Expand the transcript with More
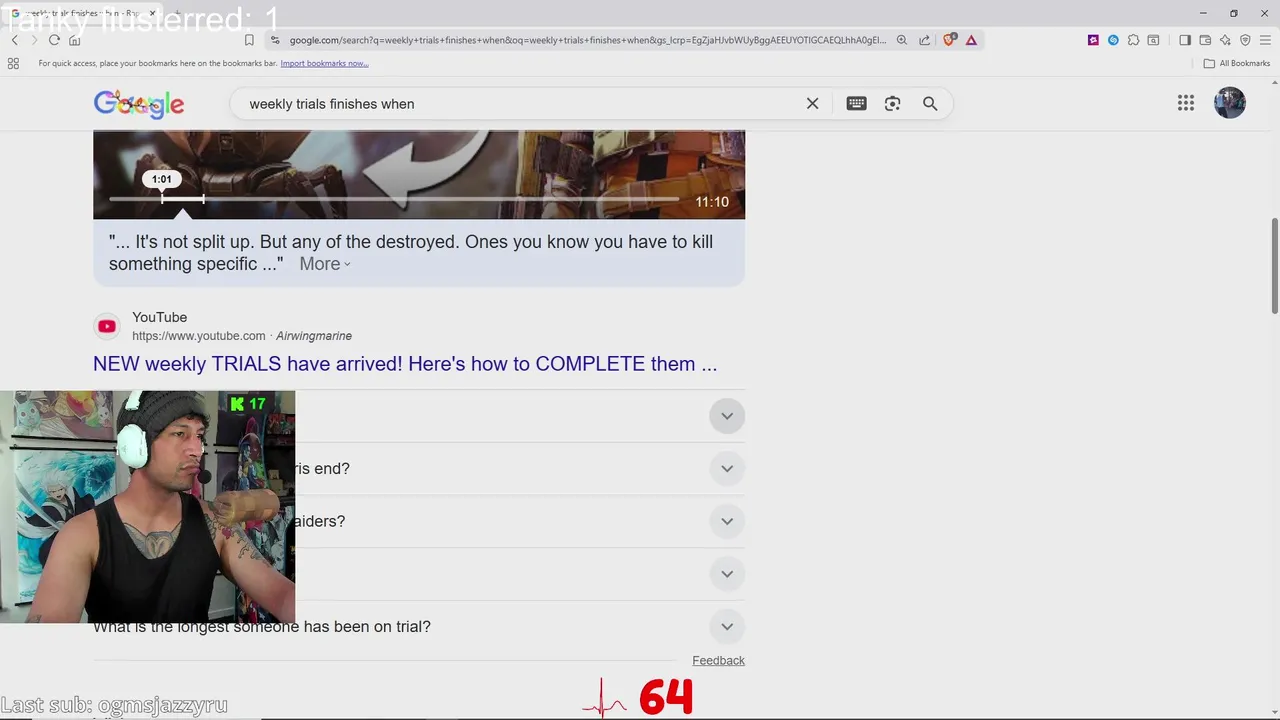The image size is (1280, 720). click(x=325, y=264)
